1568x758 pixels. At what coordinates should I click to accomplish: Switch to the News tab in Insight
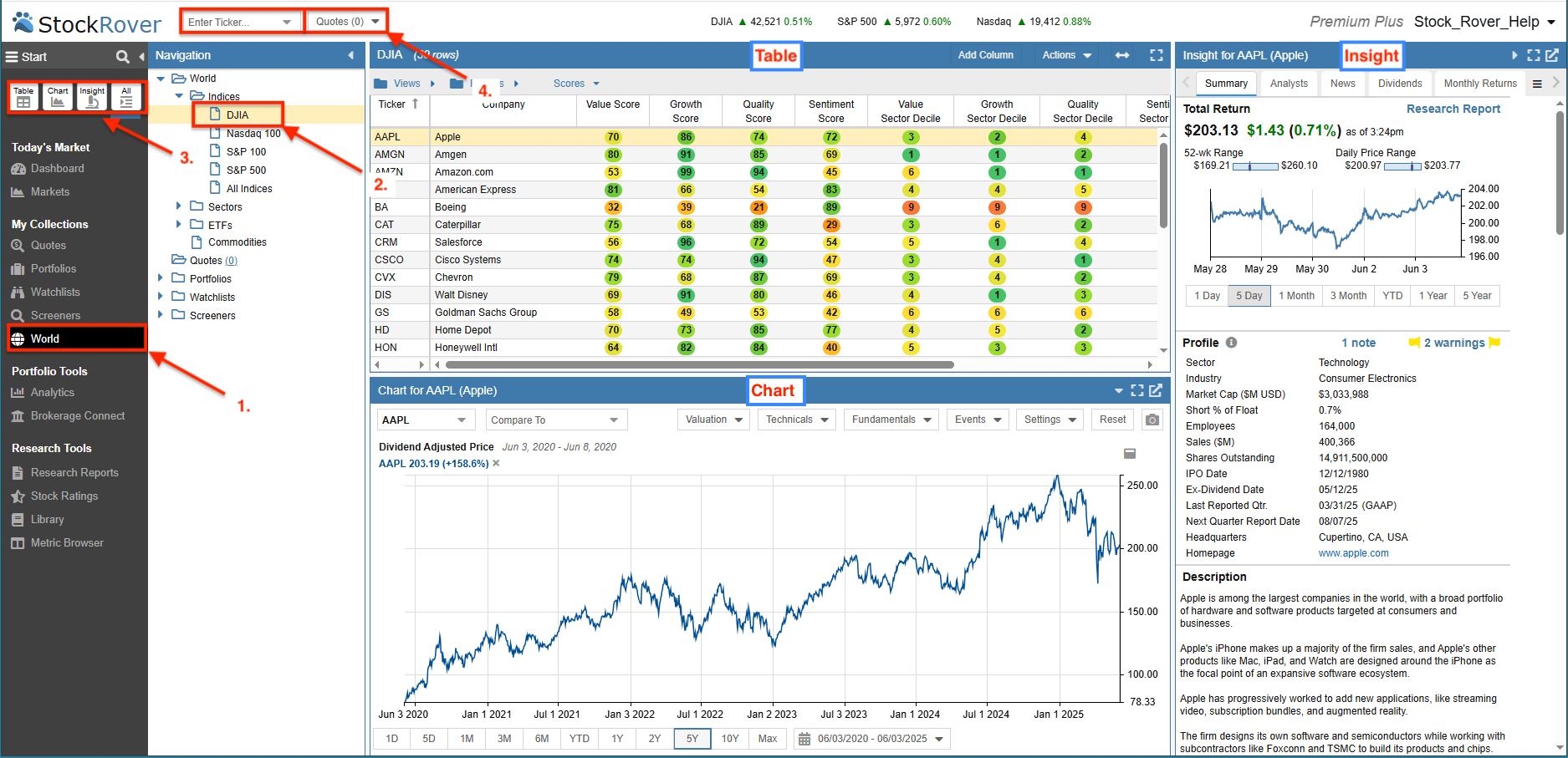1343,84
